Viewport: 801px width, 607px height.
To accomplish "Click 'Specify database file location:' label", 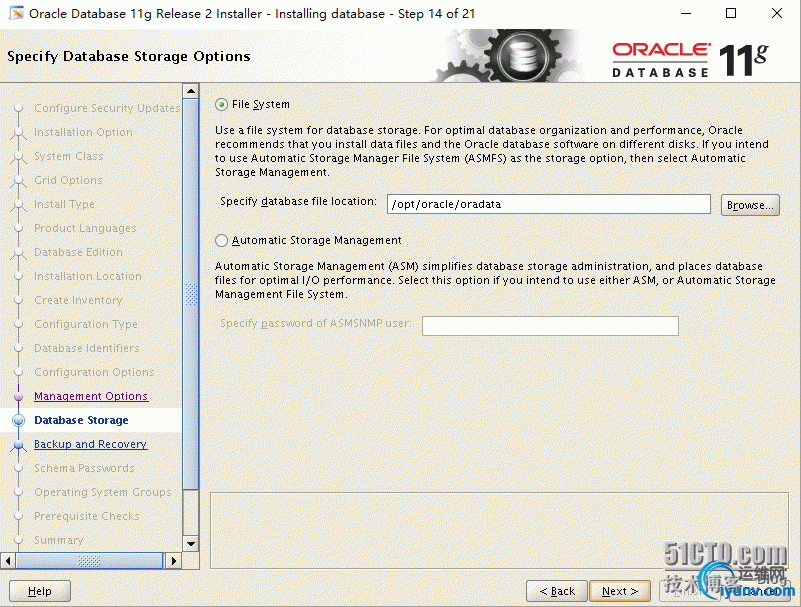I will tap(298, 201).
